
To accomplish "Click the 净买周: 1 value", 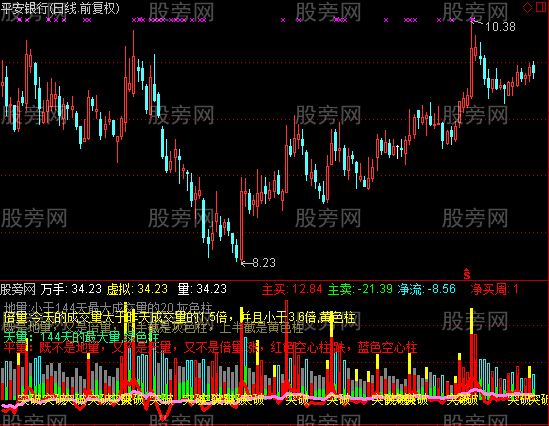I will (494, 289).
